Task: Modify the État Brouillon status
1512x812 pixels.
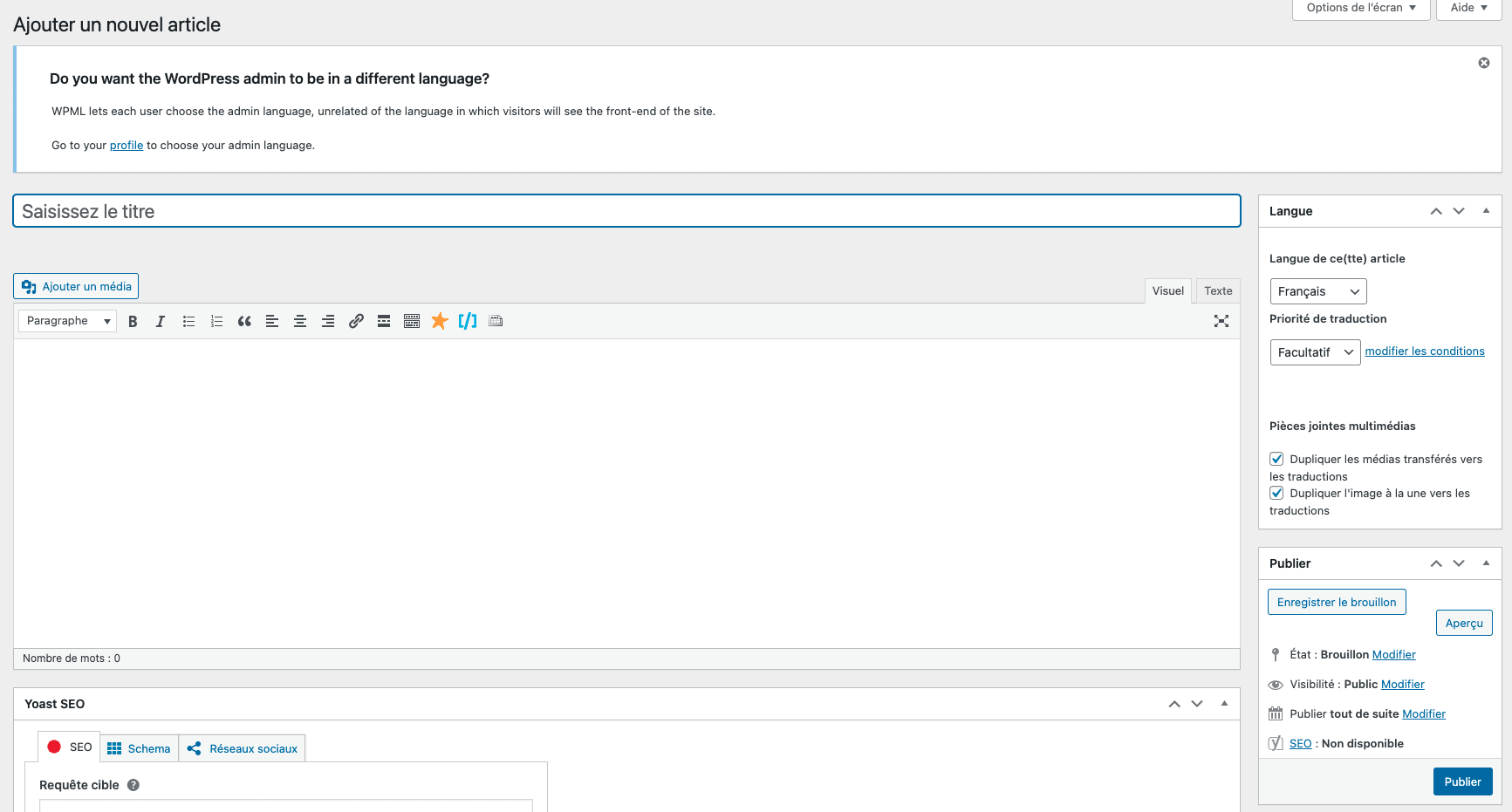Action: click(1394, 655)
